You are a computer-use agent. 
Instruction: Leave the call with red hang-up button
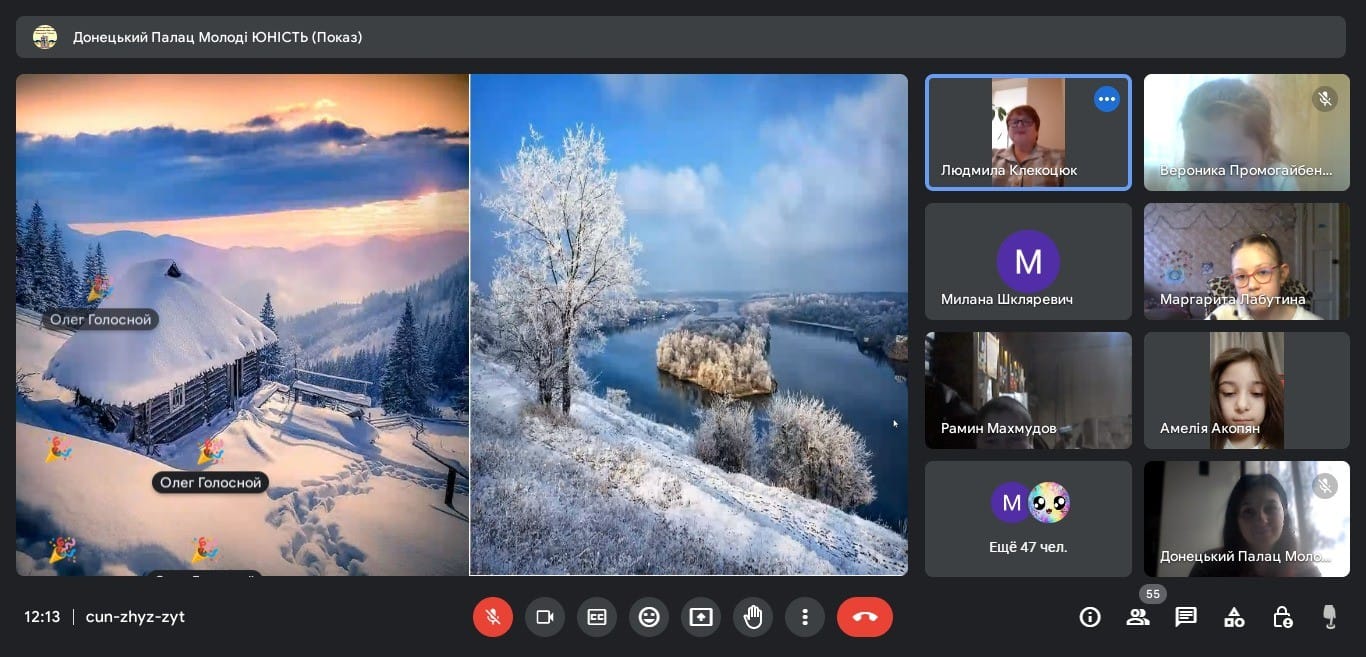(865, 617)
